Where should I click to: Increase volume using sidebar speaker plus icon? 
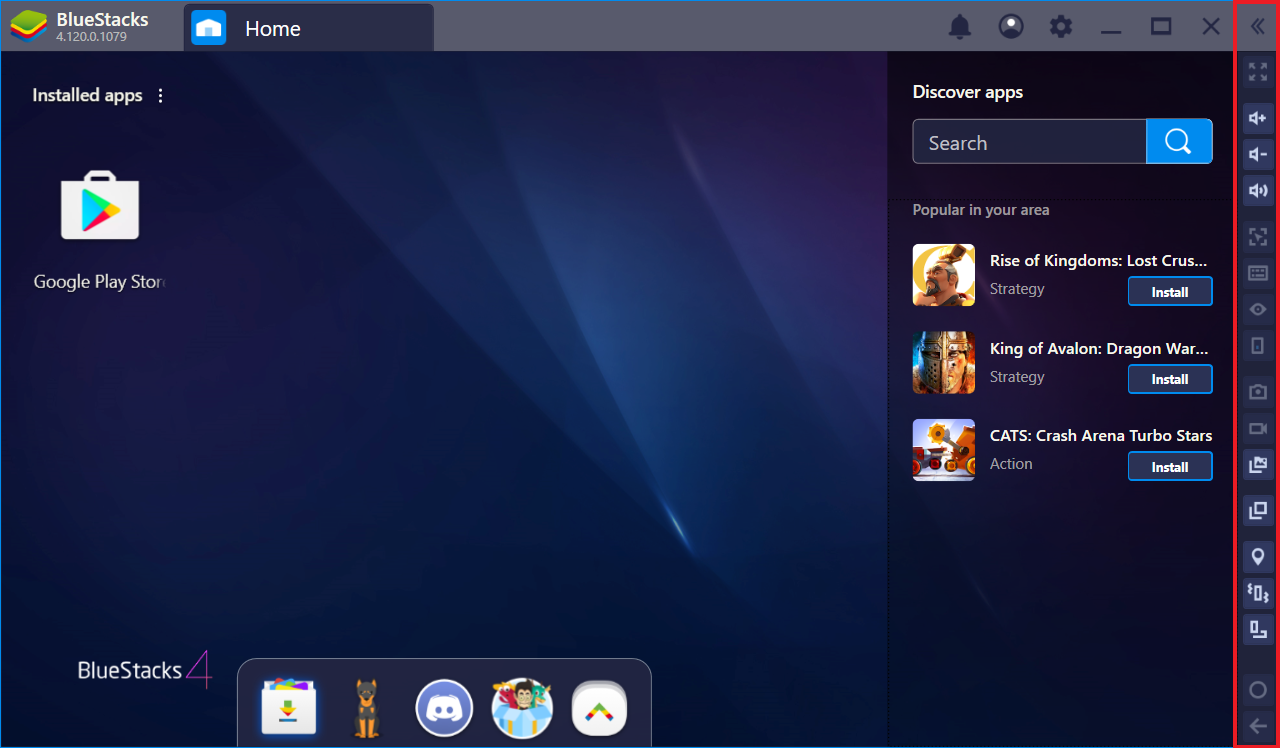point(1258,119)
